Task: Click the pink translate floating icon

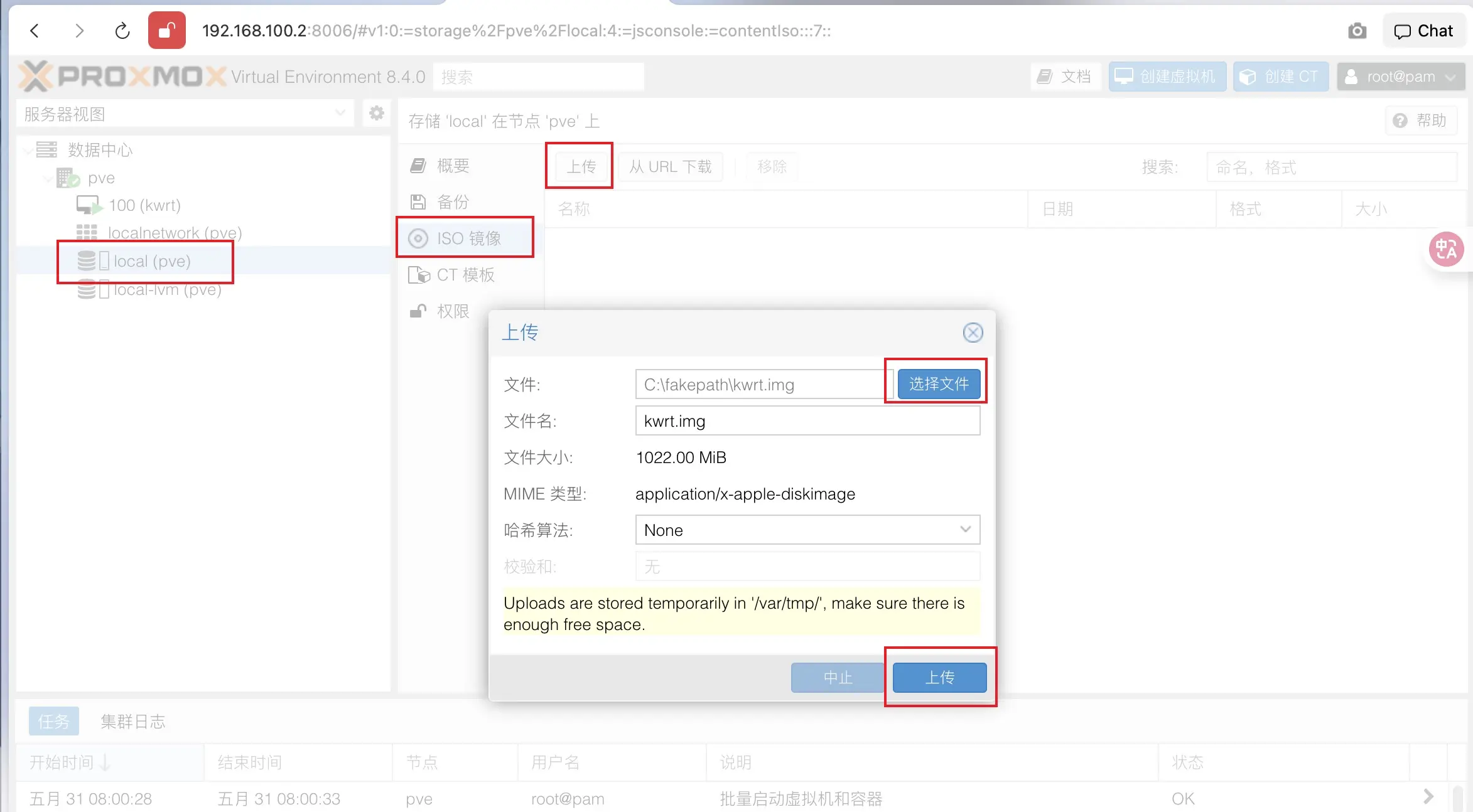Action: coord(1446,249)
